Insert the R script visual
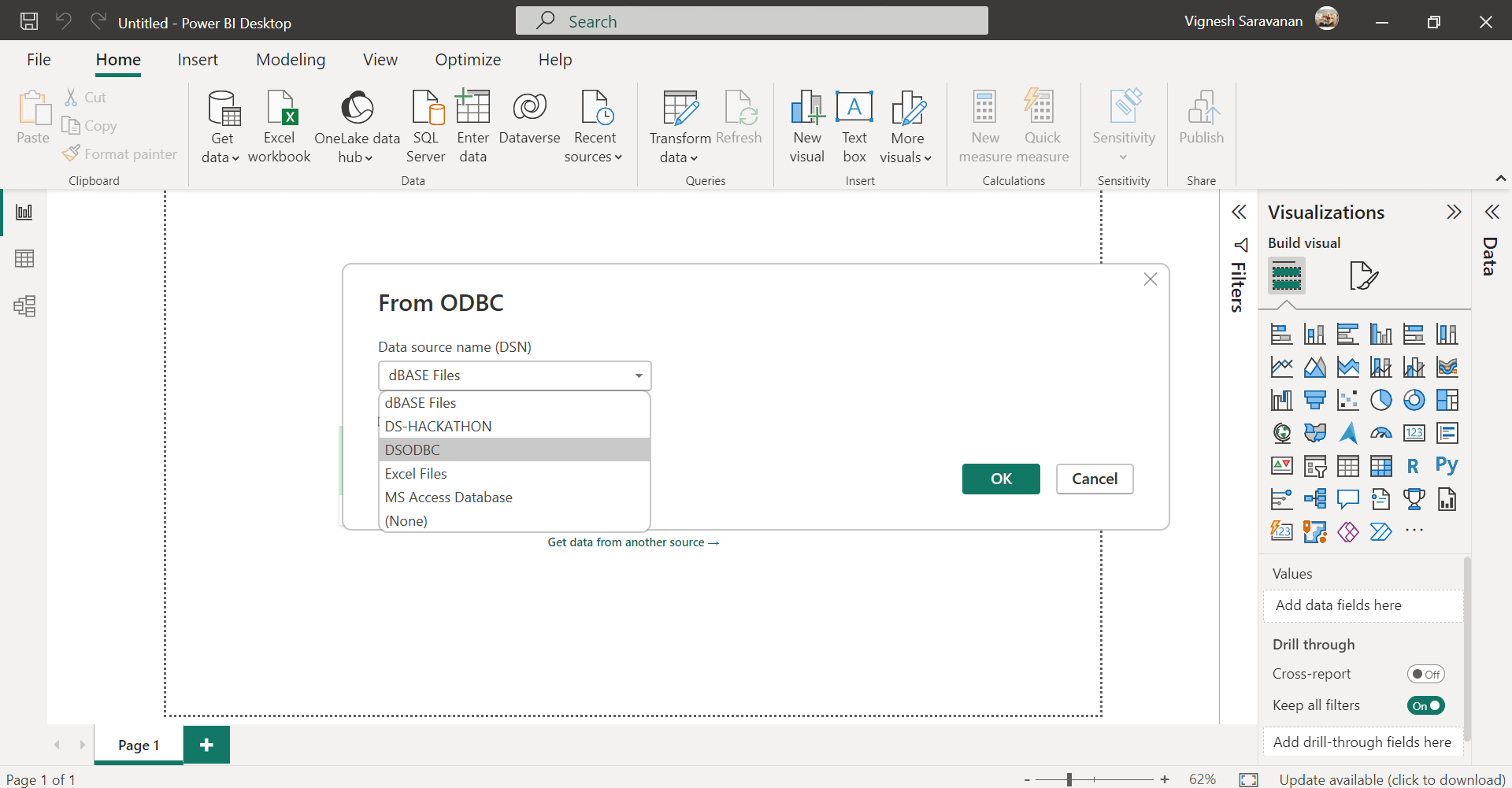 1414,465
